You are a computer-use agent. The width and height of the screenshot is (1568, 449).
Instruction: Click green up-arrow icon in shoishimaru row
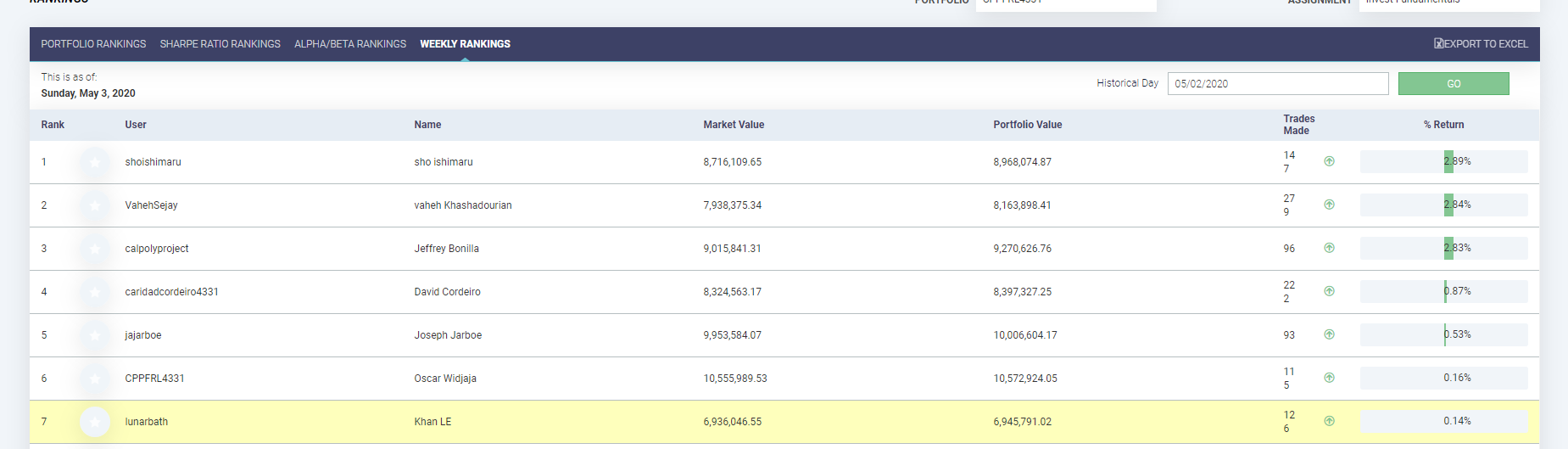coord(1329,161)
